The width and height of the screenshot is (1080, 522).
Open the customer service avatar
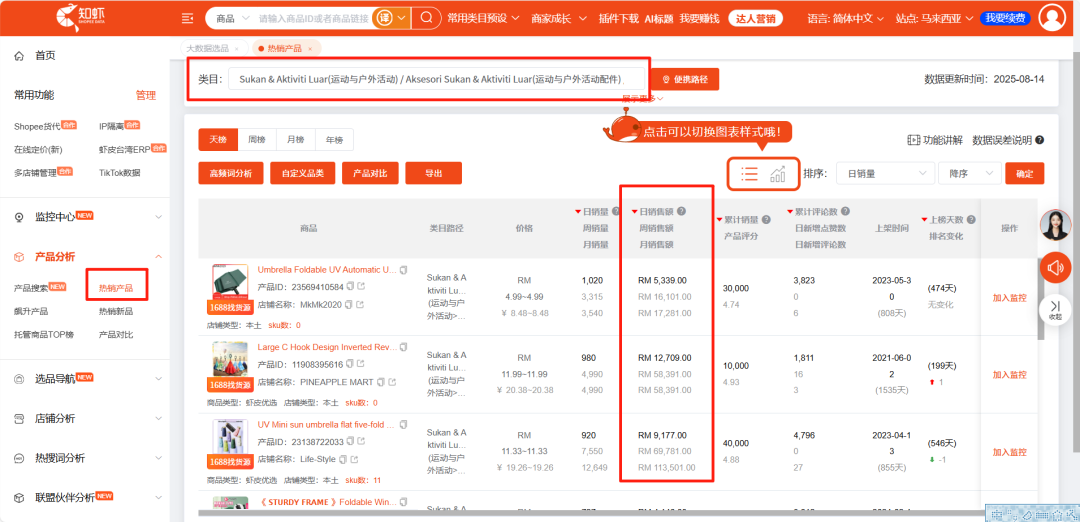point(1055,225)
